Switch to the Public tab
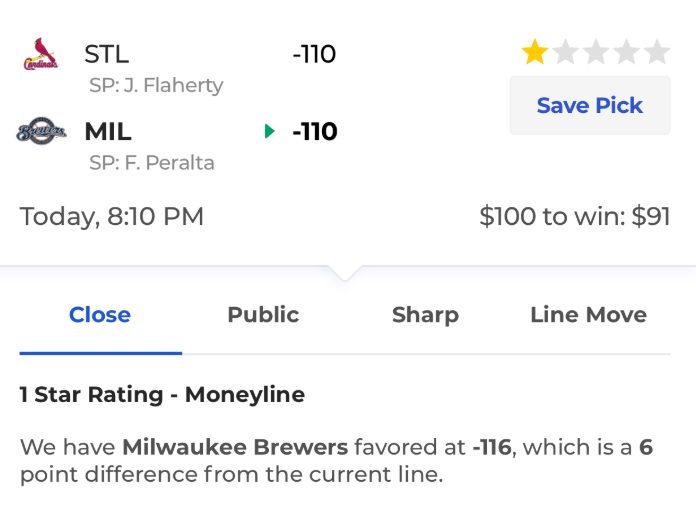696x509 pixels. 263,315
